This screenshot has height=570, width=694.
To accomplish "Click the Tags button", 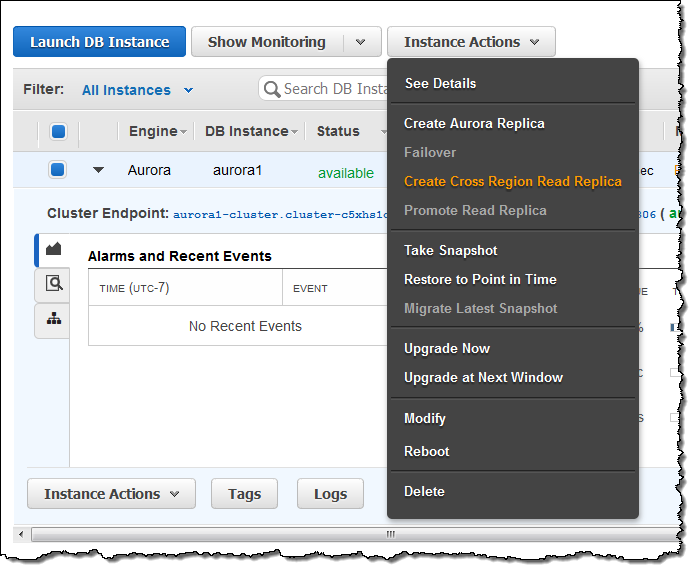I will click(244, 494).
